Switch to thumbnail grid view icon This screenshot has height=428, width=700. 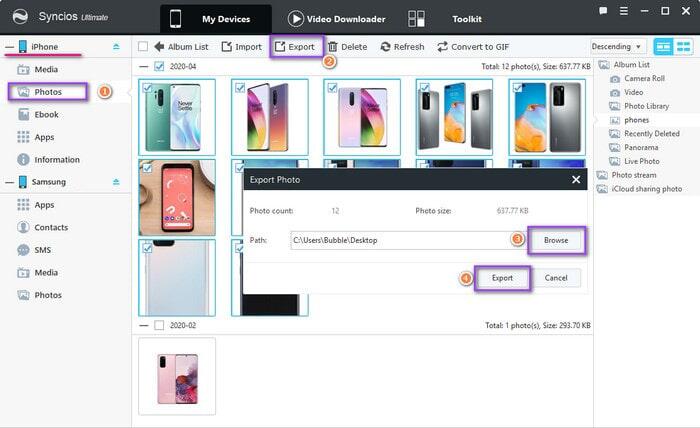pos(683,46)
